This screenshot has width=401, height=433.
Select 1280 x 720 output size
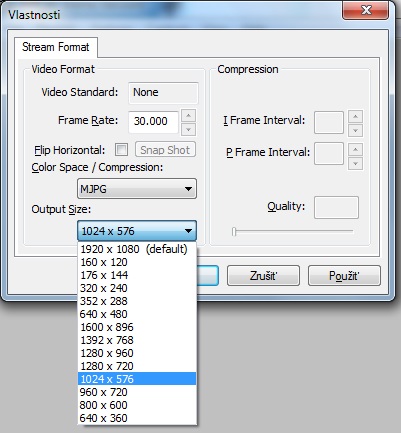137,366
